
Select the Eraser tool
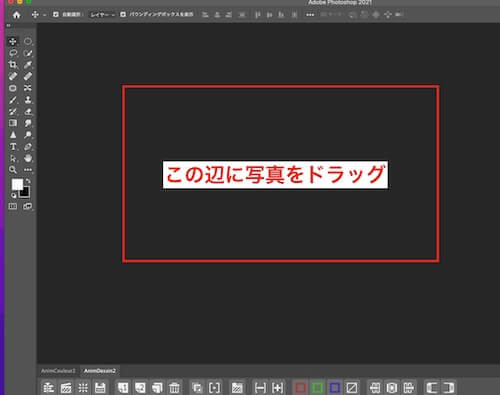(x=28, y=112)
